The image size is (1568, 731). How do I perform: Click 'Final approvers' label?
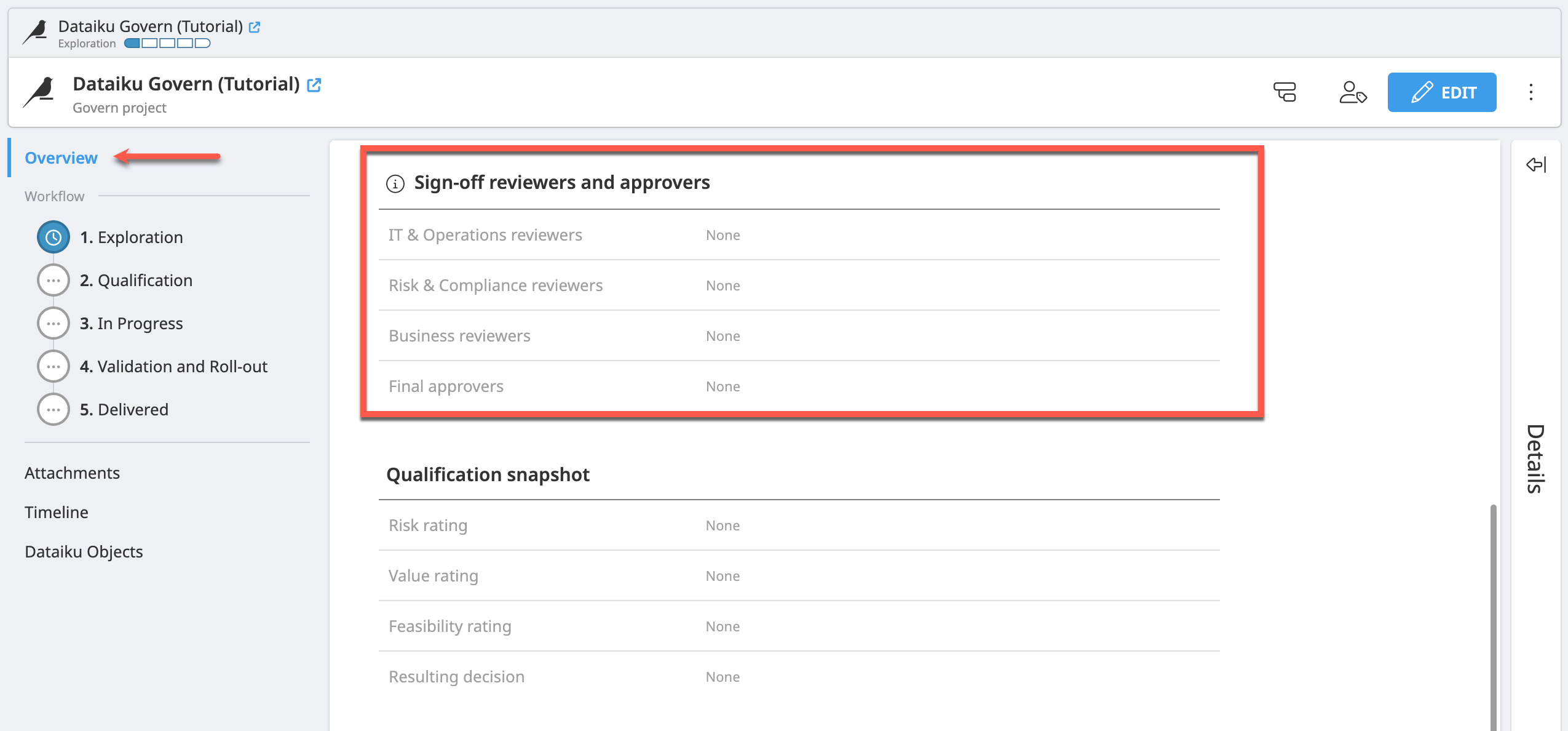point(446,386)
